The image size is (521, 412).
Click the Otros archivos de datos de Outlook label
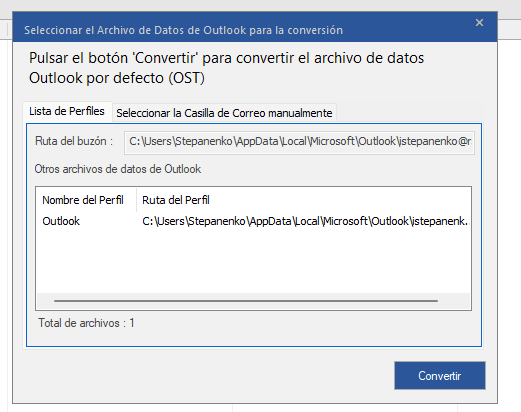pos(118,169)
